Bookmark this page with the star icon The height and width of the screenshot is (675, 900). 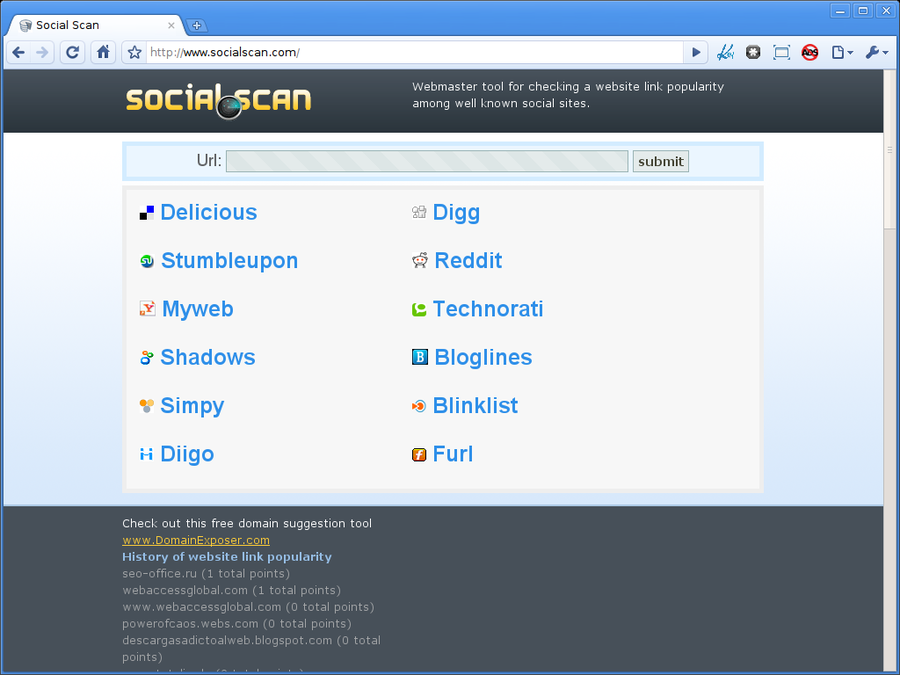[x=134, y=52]
